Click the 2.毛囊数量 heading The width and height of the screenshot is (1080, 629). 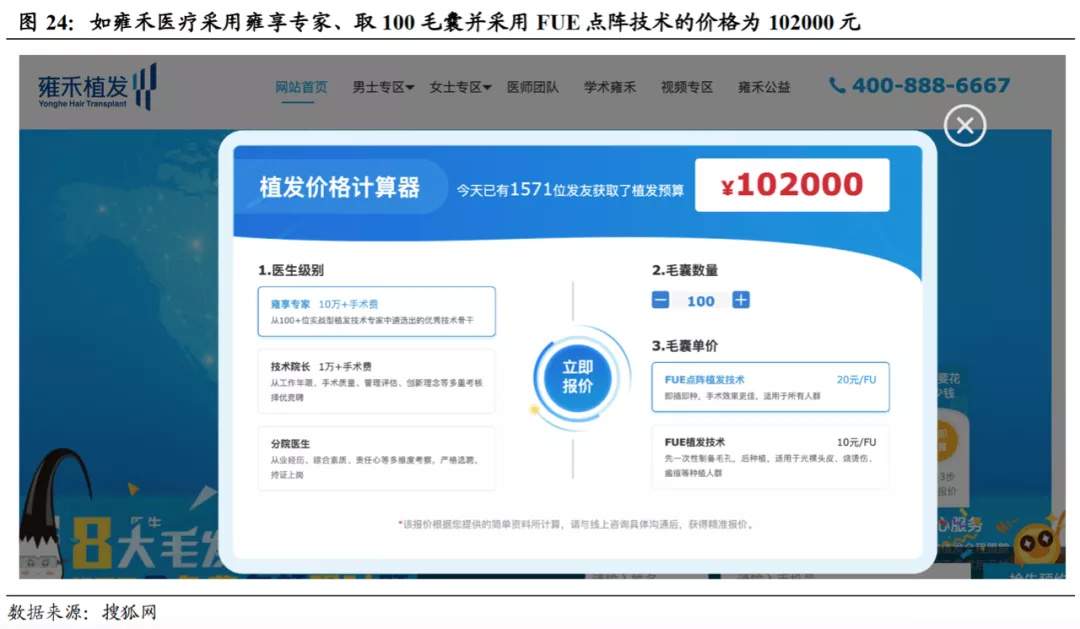click(685, 270)
